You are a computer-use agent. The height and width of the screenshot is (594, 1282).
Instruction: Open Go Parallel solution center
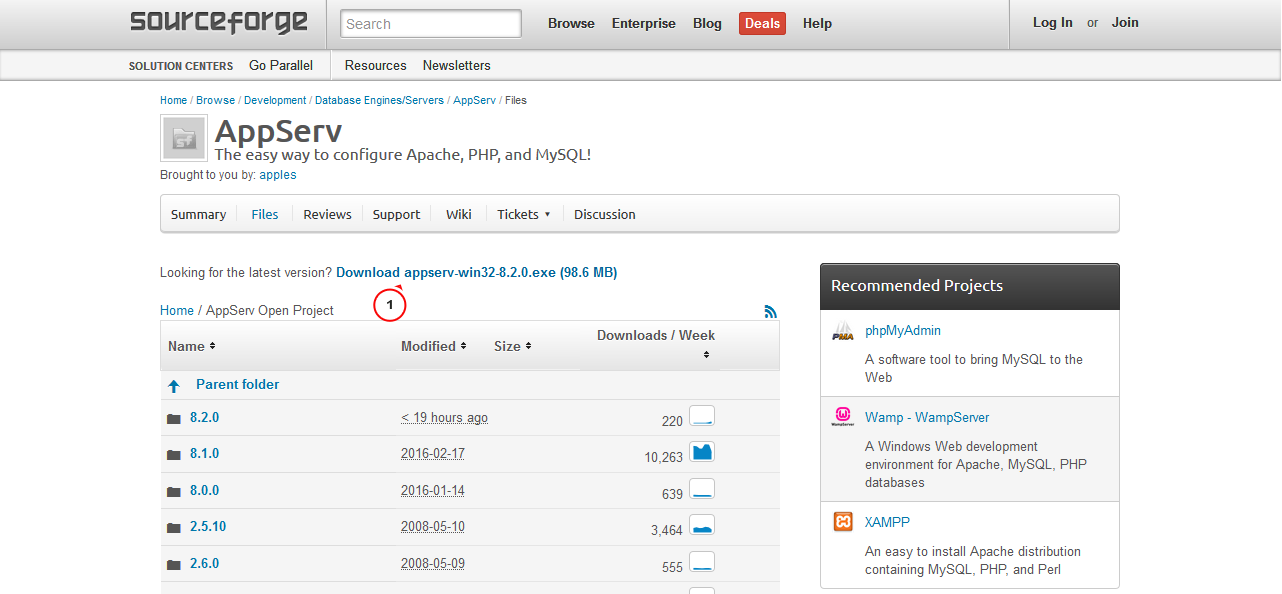pyautogui.click(x=281, y=65)
